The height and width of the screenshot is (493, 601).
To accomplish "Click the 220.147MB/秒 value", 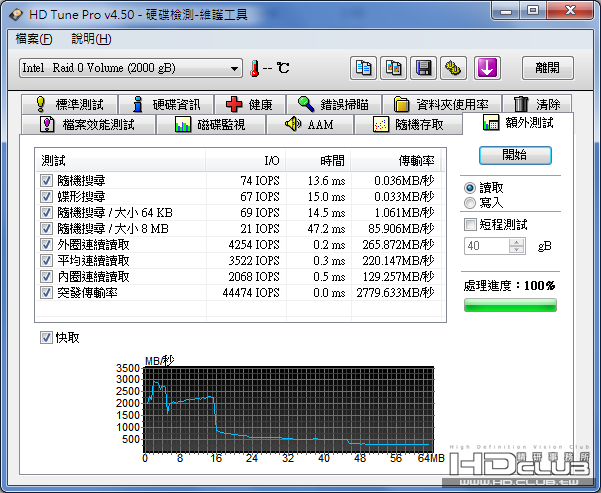I will (x=398, y=261).
